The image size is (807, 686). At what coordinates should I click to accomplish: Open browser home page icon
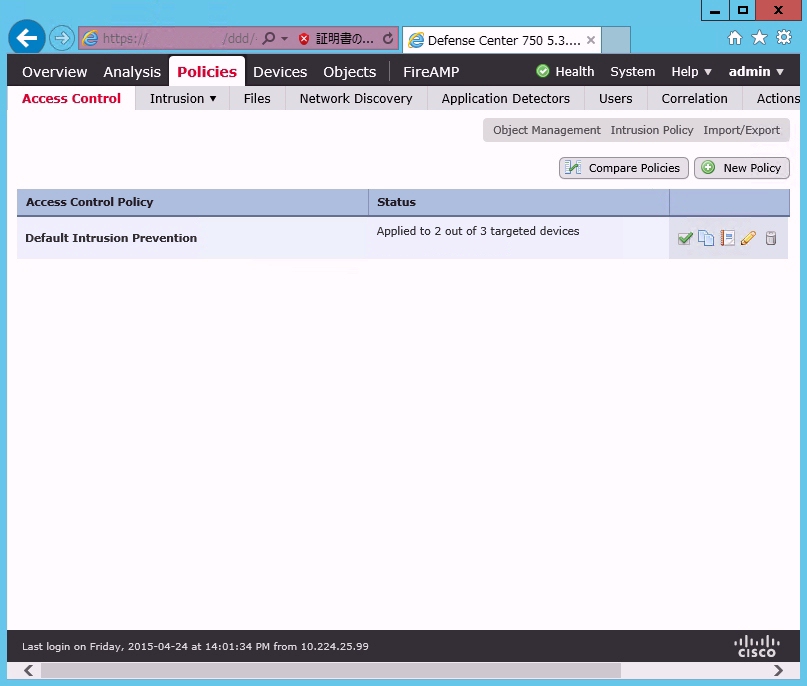tap(735, 38)
